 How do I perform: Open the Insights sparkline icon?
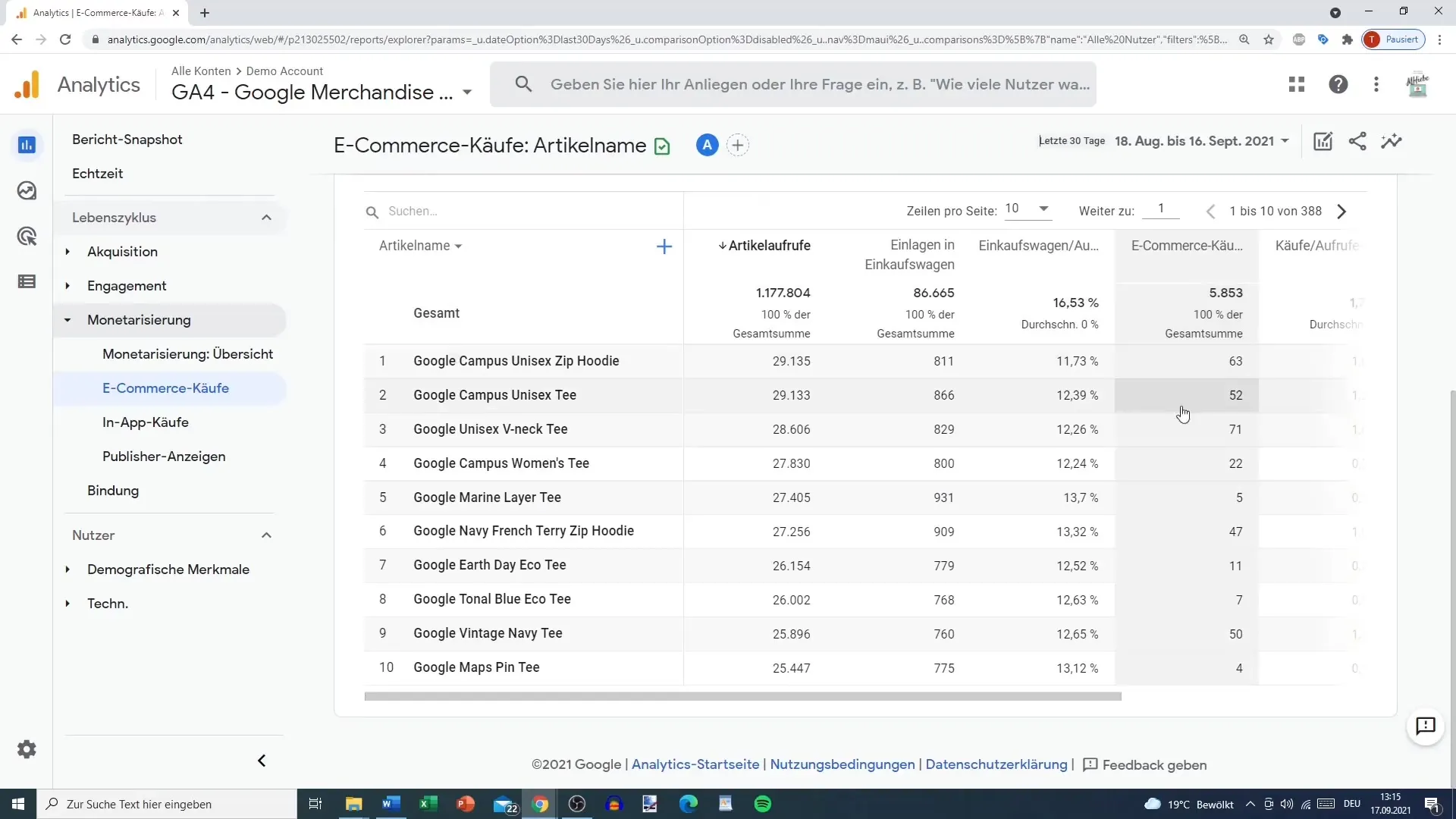1392,141
